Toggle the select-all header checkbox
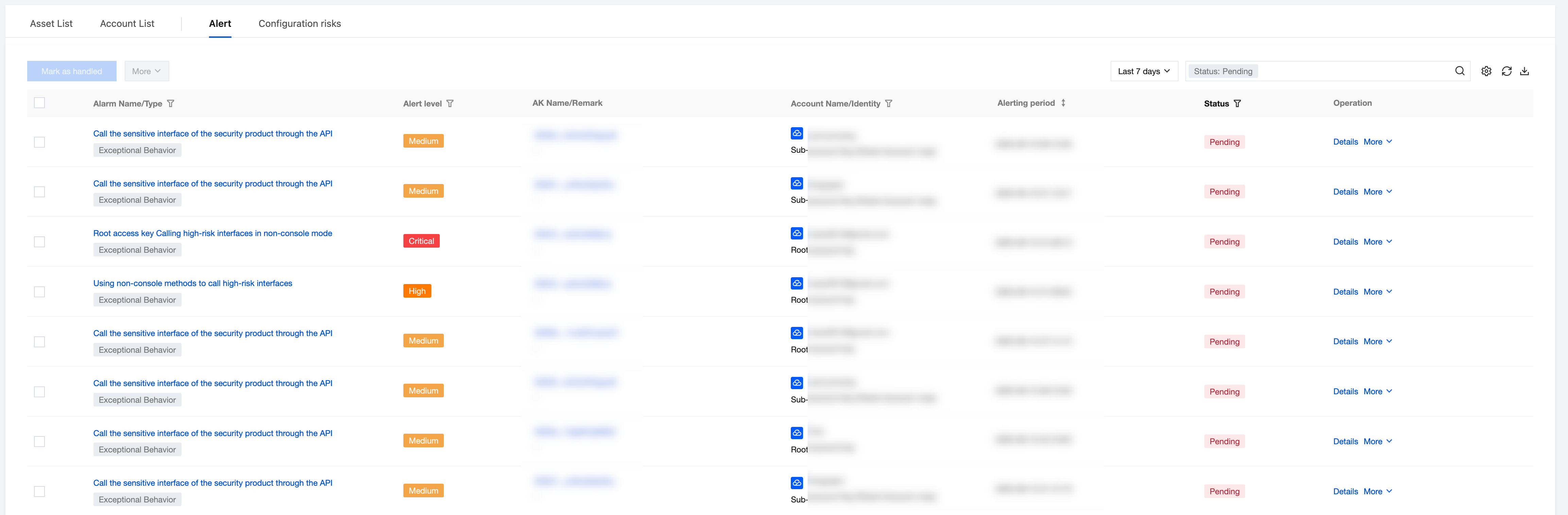This screenshot has height=515, width=1568. coord(39,103)
